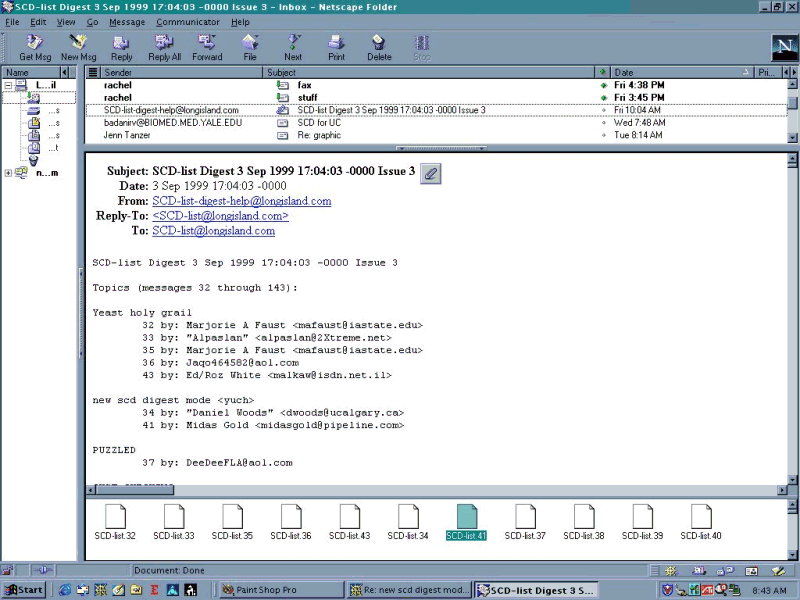Toggle read status of rachel's stuff message

point(603,98)
